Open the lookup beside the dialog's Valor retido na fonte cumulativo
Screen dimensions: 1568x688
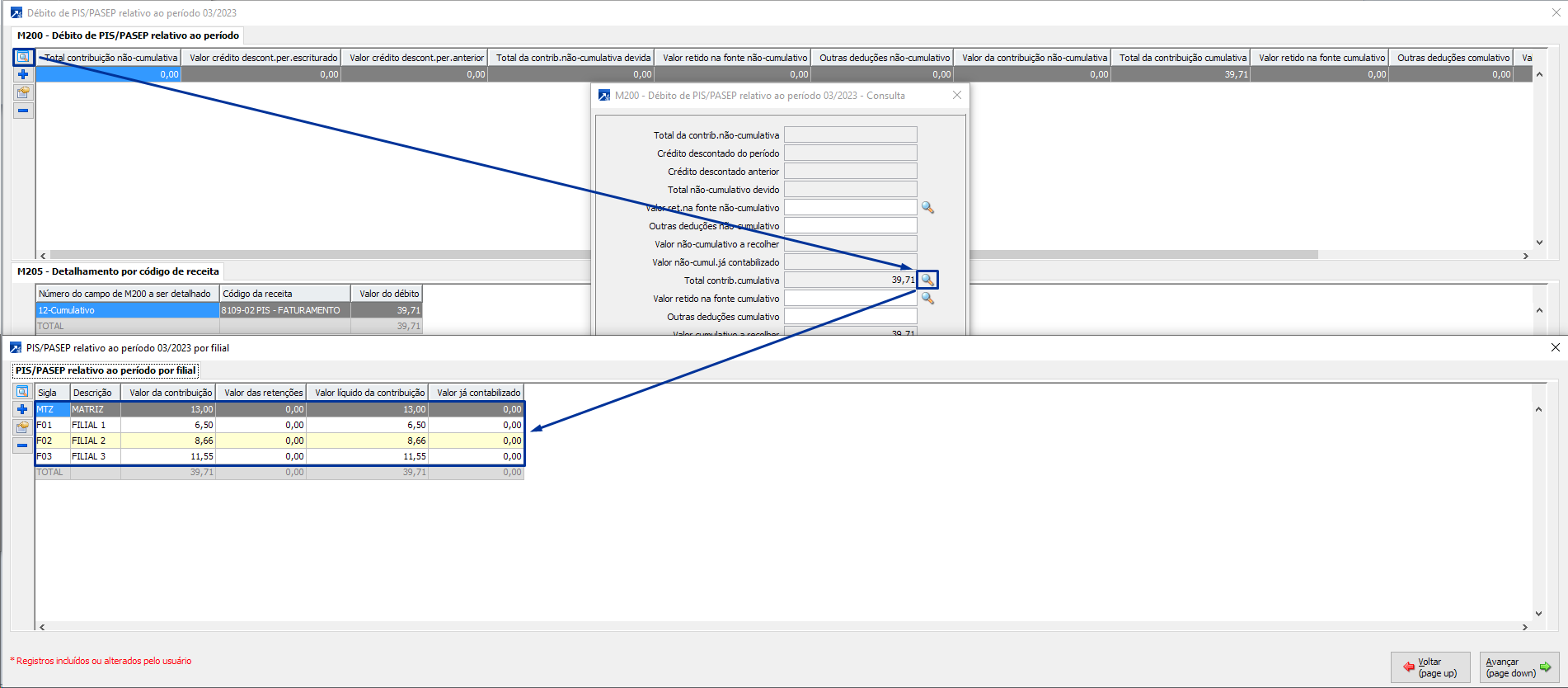point(927,299)
